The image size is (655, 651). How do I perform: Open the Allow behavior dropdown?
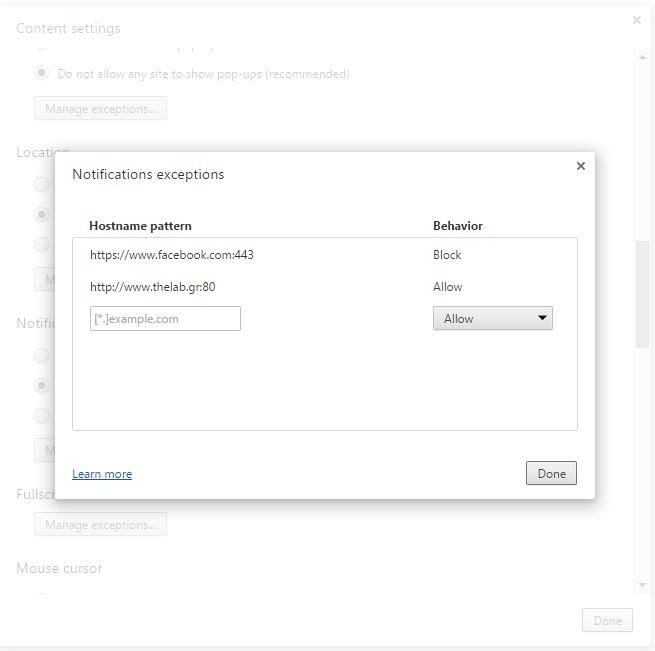point(492,319)
